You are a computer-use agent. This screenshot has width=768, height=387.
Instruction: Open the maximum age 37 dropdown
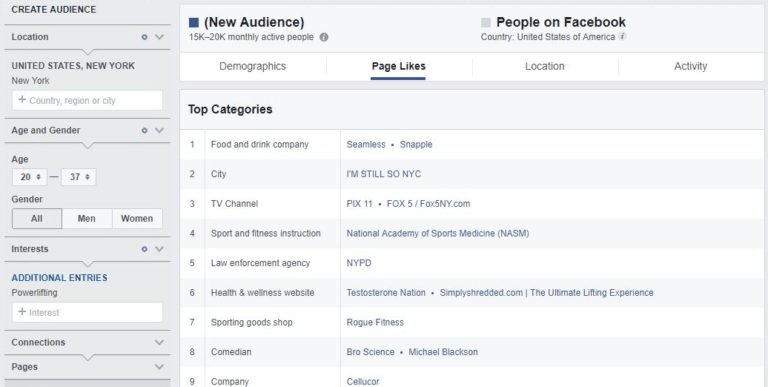tap(79, 177)
